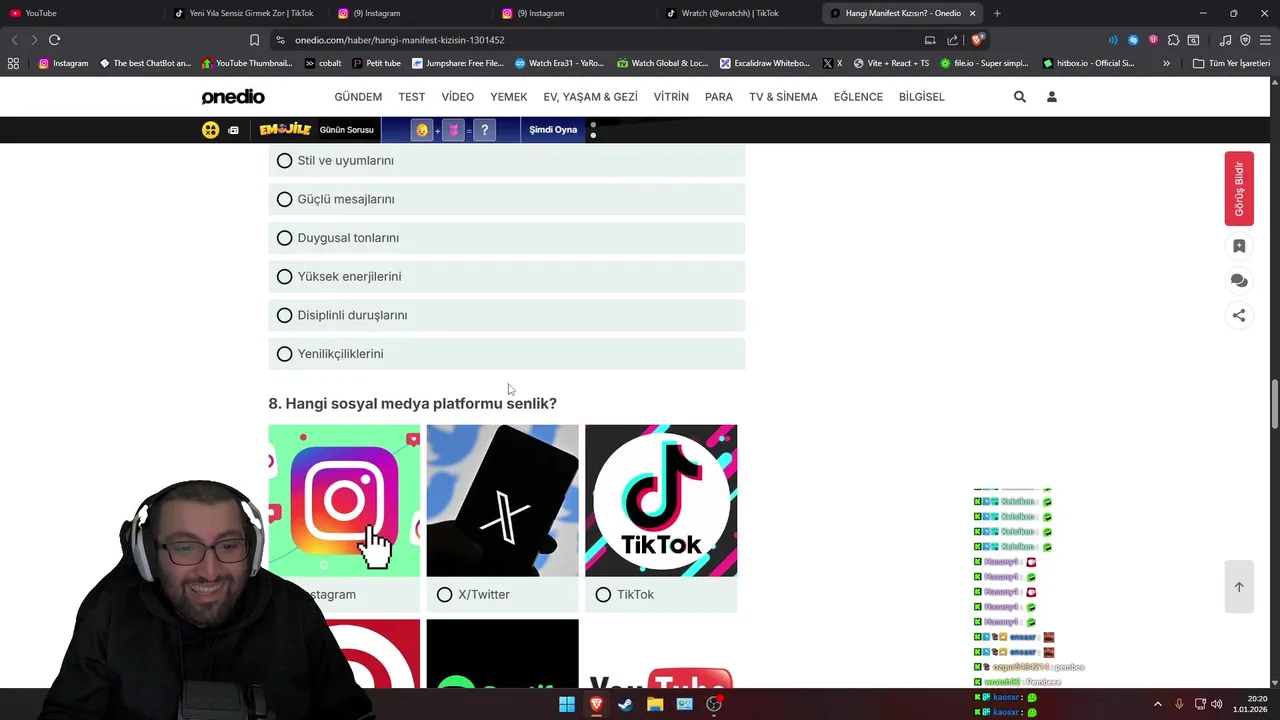This screenshot has height=720, width=1280.
Task: Click the TikTok logo image
Action: pyautogui.click(x=661, y=500)
